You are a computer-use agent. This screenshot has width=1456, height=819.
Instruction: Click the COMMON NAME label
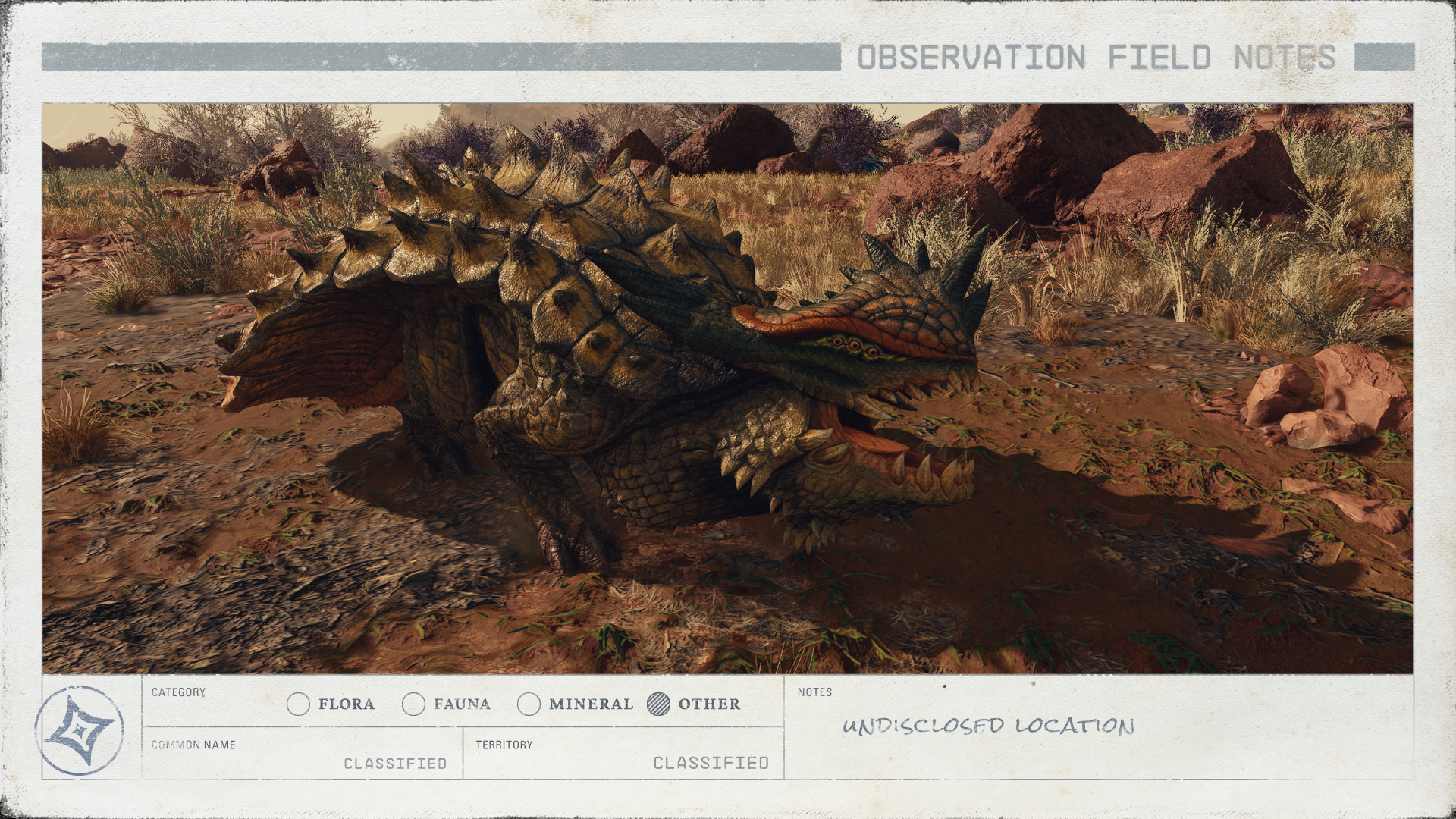[193, 745]
